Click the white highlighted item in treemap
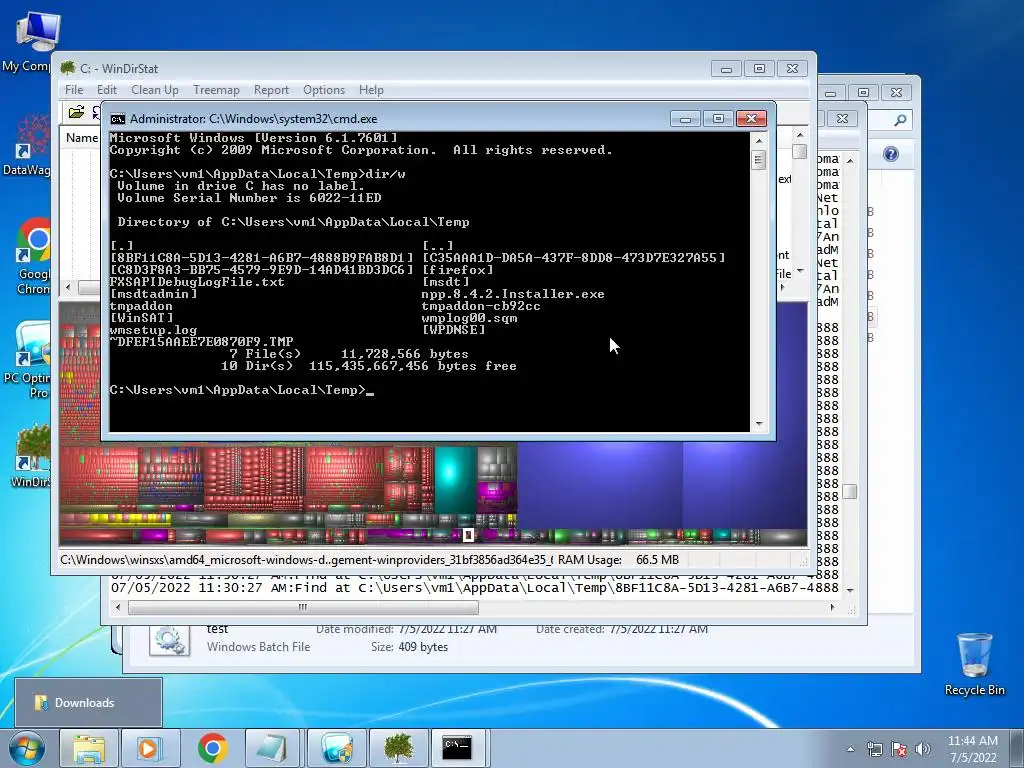Viewport: 1024px width, 768px height. 468,535
